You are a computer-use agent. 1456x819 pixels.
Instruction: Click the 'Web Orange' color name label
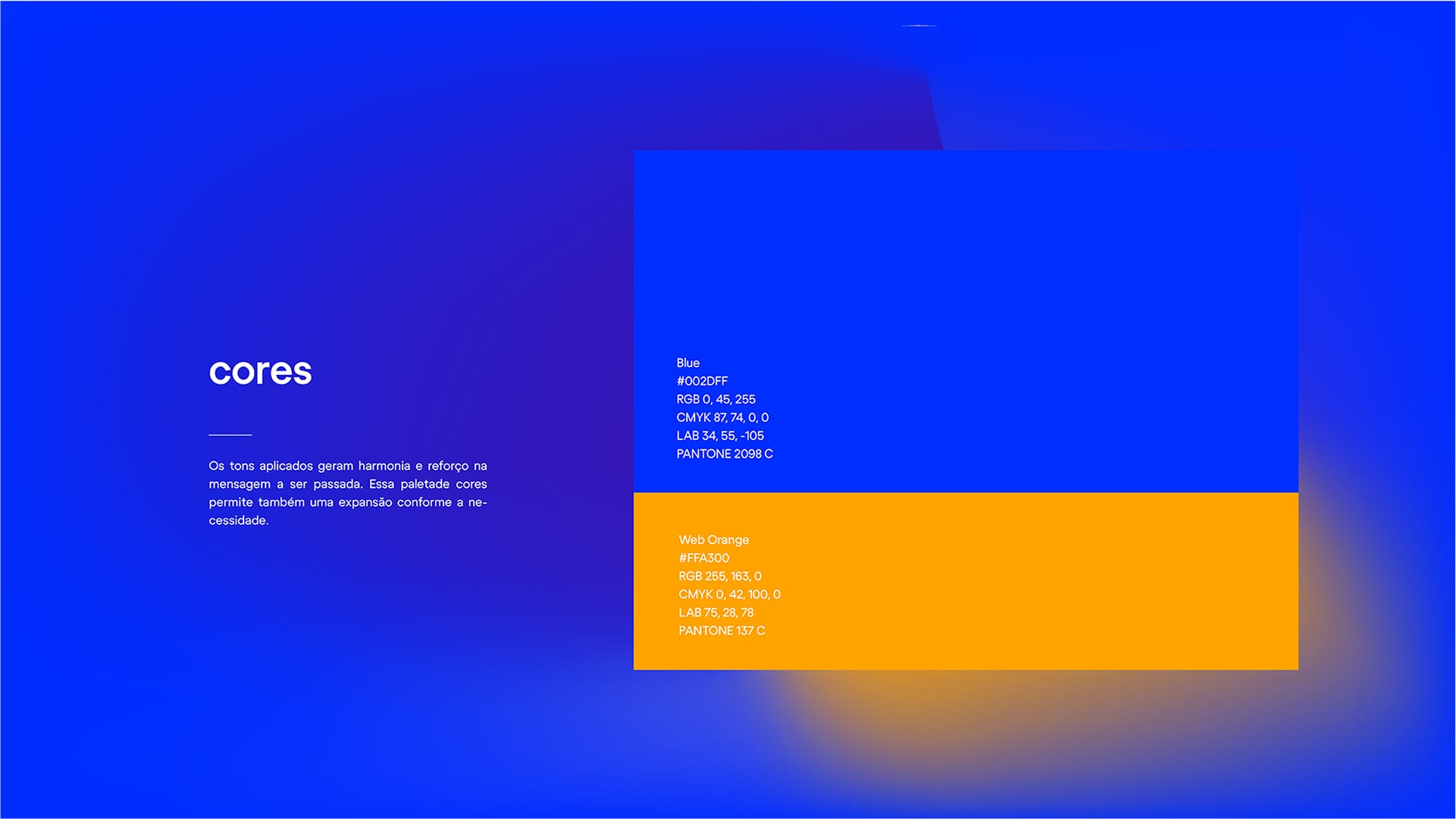(x=713, y=539)
